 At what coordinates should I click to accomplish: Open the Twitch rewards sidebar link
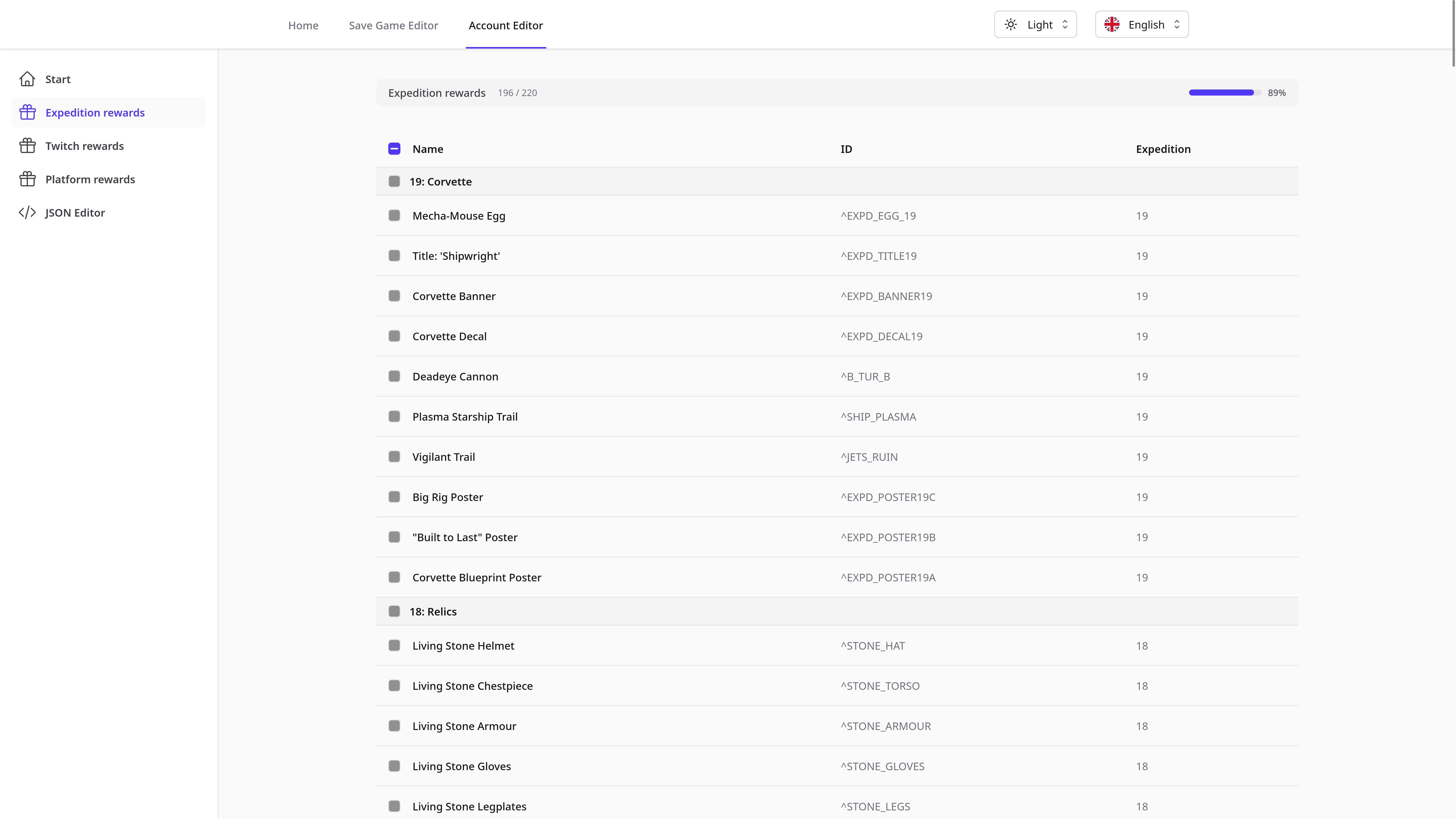click(x=84, y=146)
